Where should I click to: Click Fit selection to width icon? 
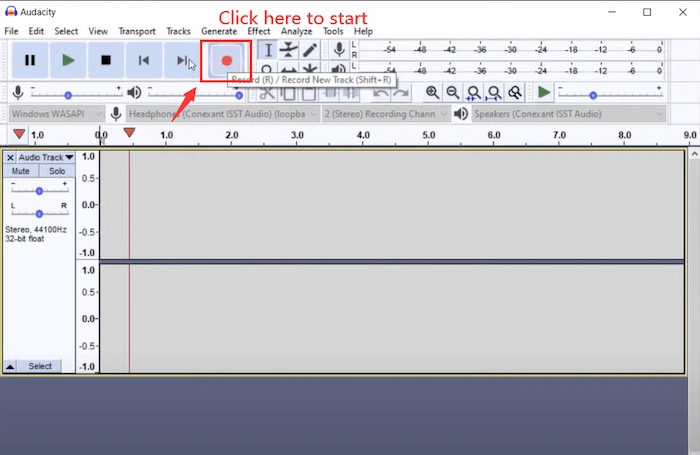[473, 92]
